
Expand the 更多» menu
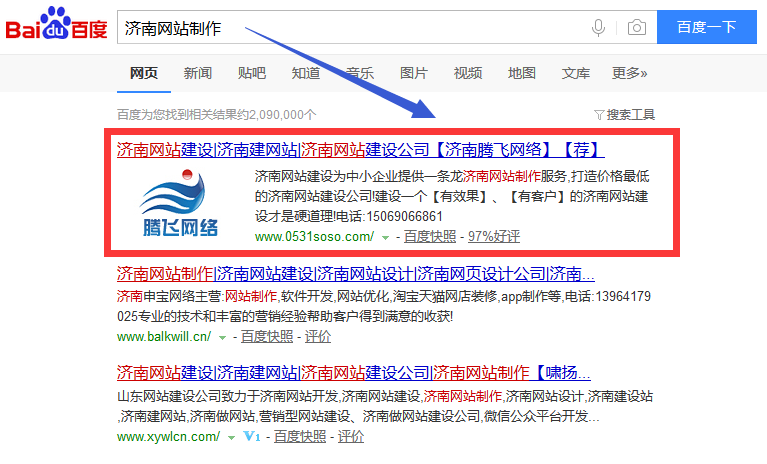(x=630, y=73)
